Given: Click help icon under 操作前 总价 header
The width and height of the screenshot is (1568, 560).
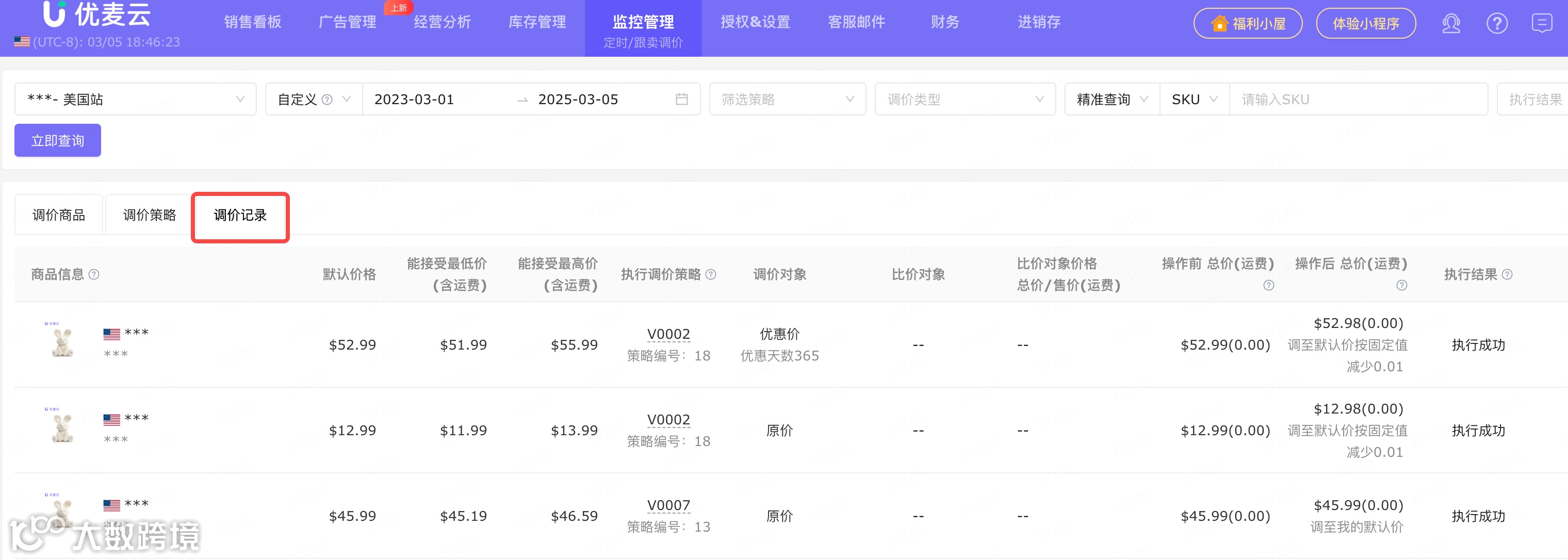Looking at the screenshot, I should point(1268,286).
